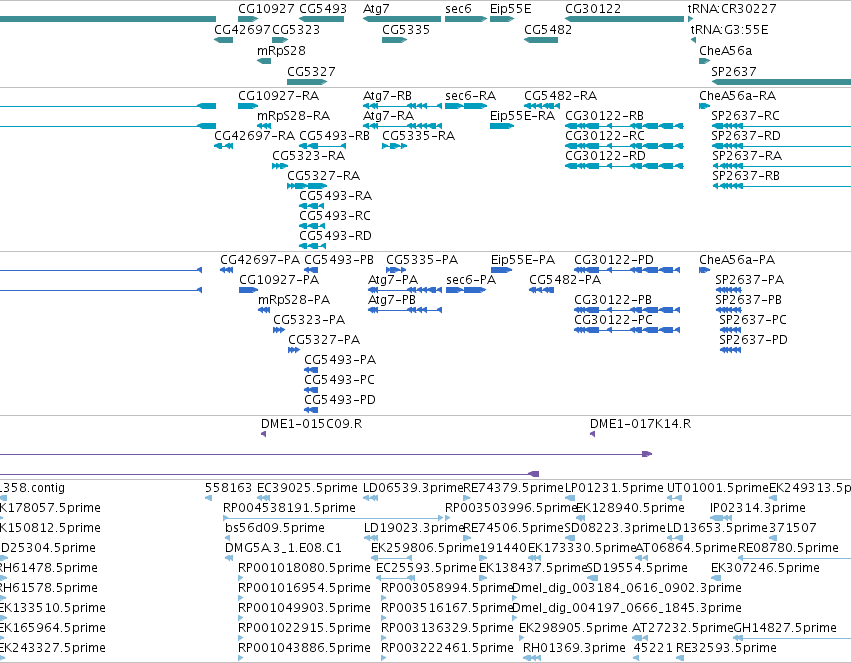Screen dimensions: 851x663
Task: Select transcript mRpS28-RA
Action: (294, 116)
